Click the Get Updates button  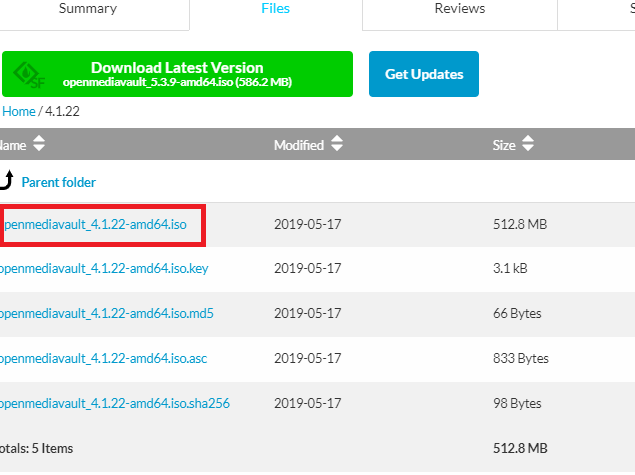click(424, 74)
